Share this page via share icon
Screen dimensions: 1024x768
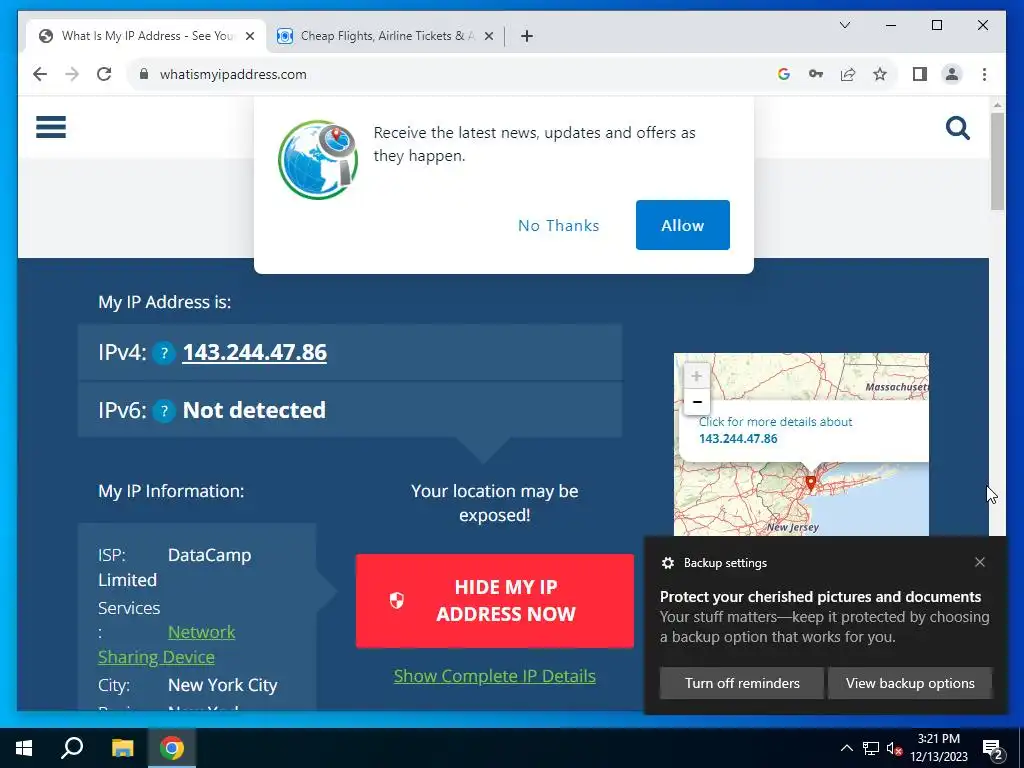click(848, 74)
